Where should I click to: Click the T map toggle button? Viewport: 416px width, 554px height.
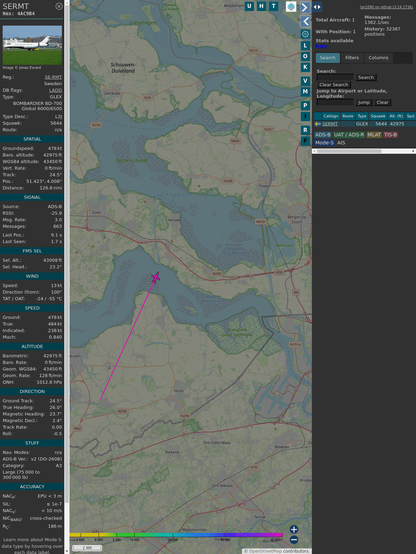tap(274, 6)
